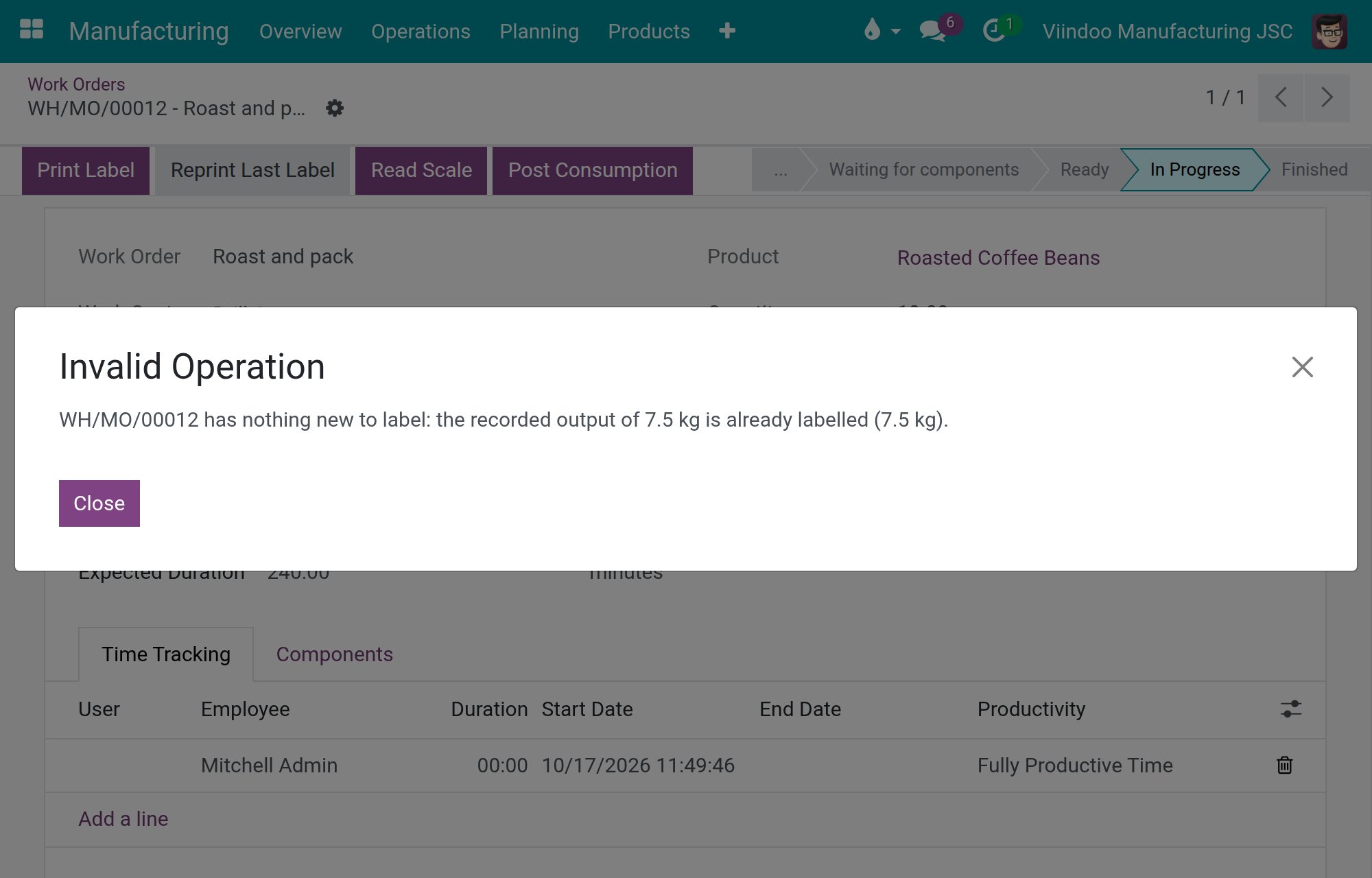1372x878 pixels.
Task: Open the user avatar menu
Action: pos(1329,31)
